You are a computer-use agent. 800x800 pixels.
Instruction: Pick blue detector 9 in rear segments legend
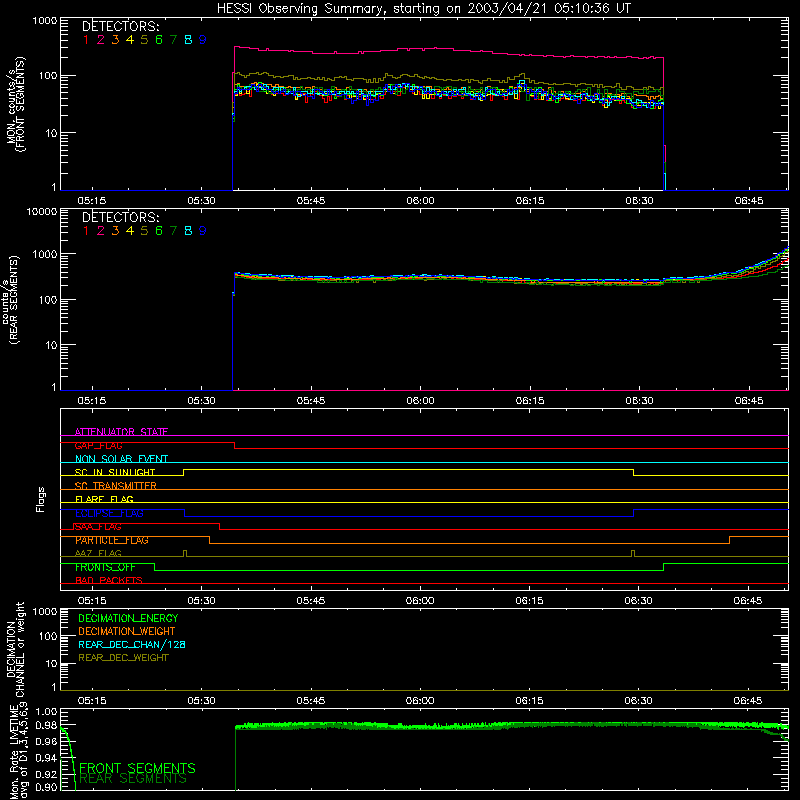click(x=203, y=231)
